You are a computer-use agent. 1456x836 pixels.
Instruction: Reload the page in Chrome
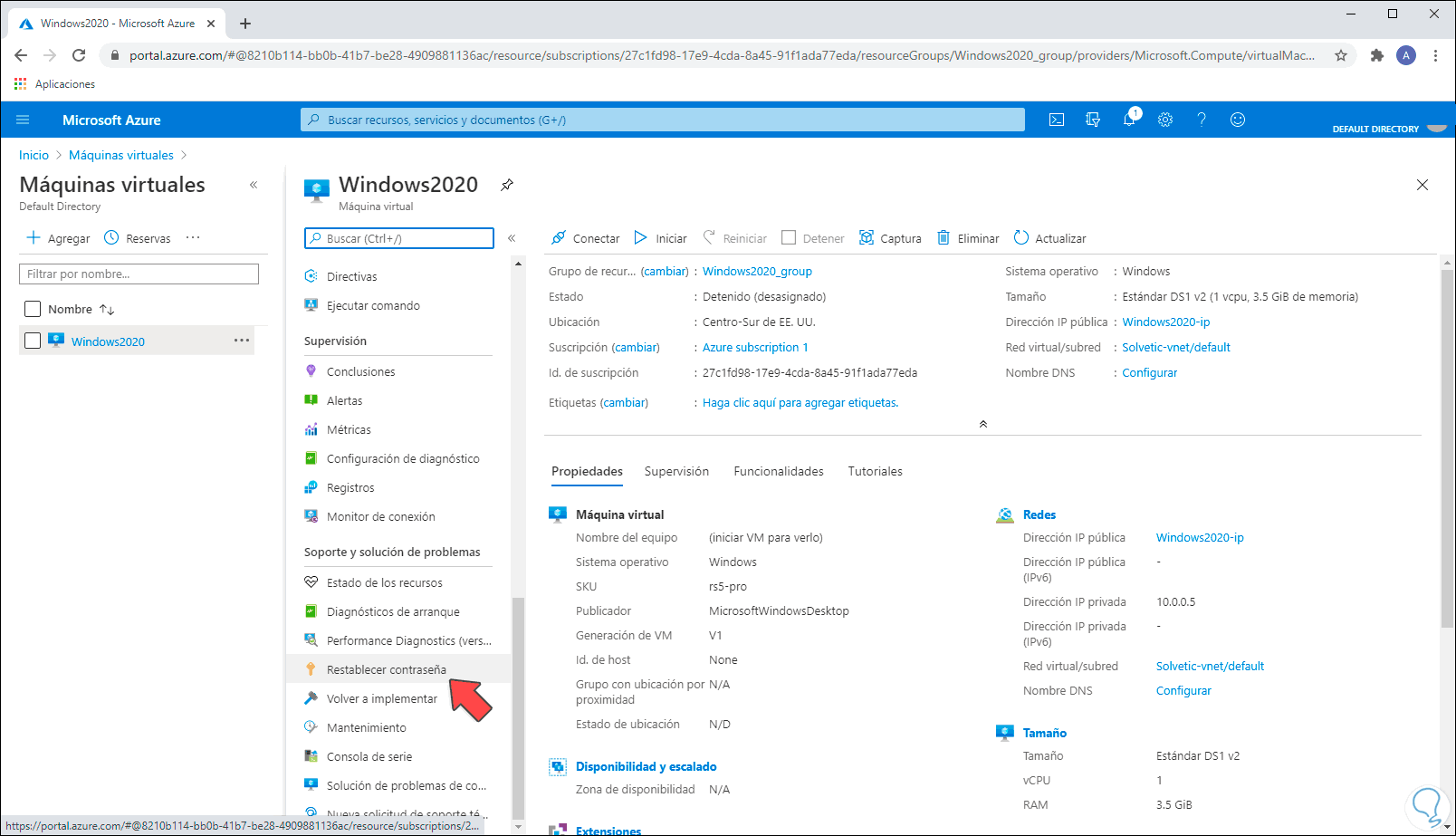(x=79, y=55)
